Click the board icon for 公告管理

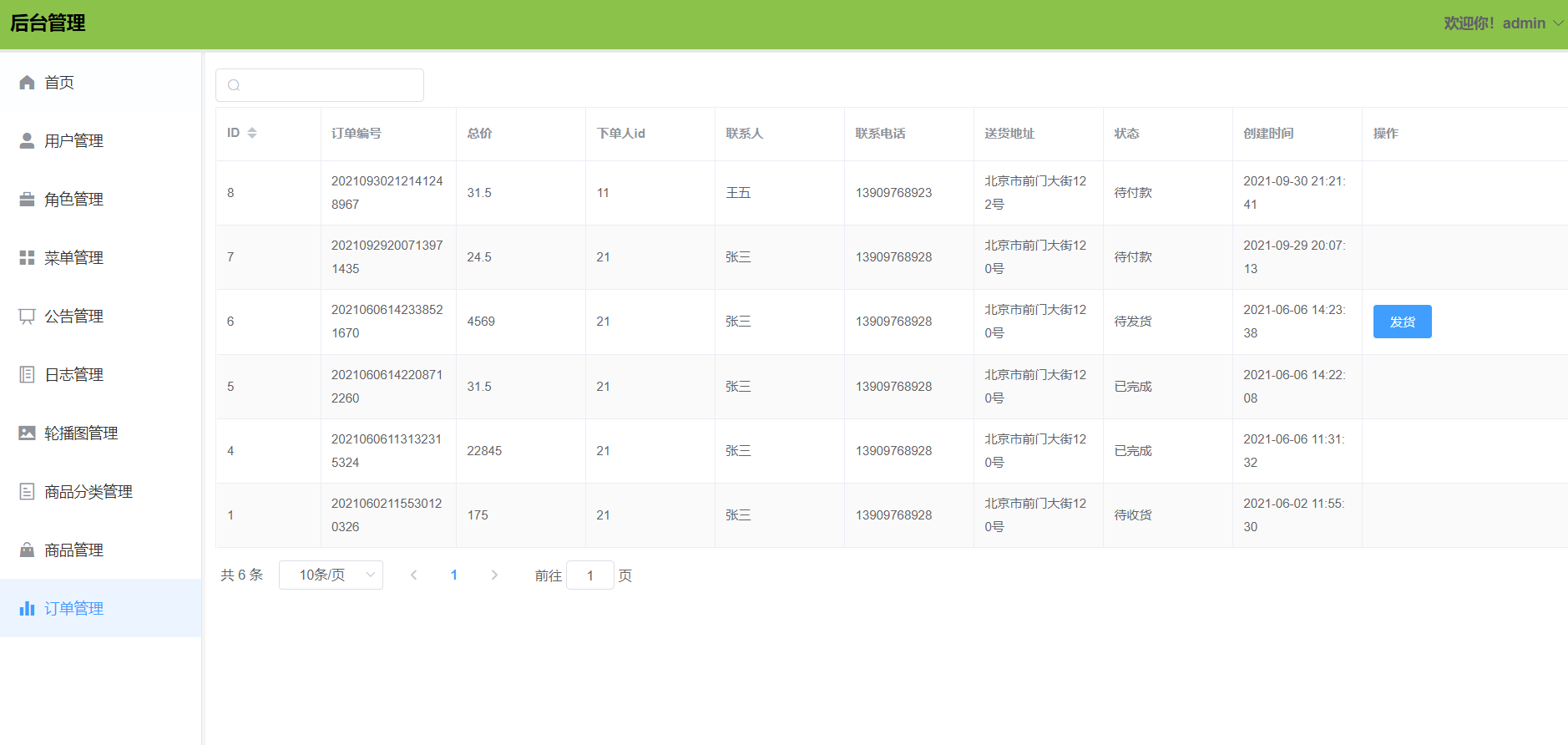point(27,316)
